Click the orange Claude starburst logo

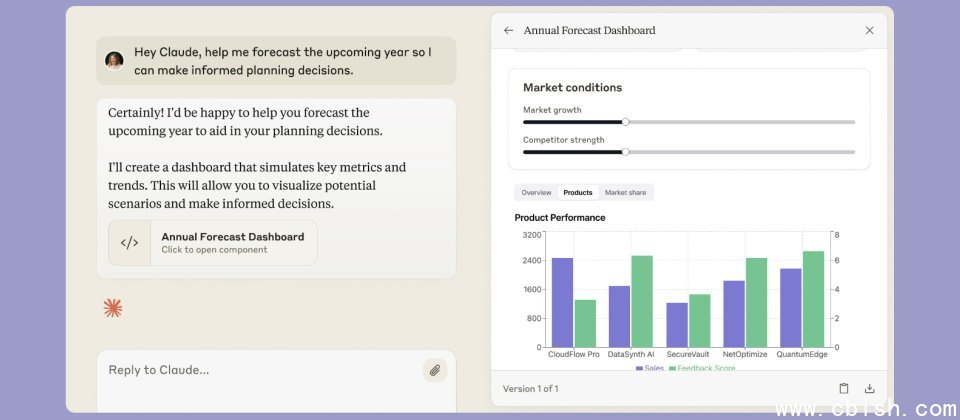pyautogui.click(x=113, y=308)
